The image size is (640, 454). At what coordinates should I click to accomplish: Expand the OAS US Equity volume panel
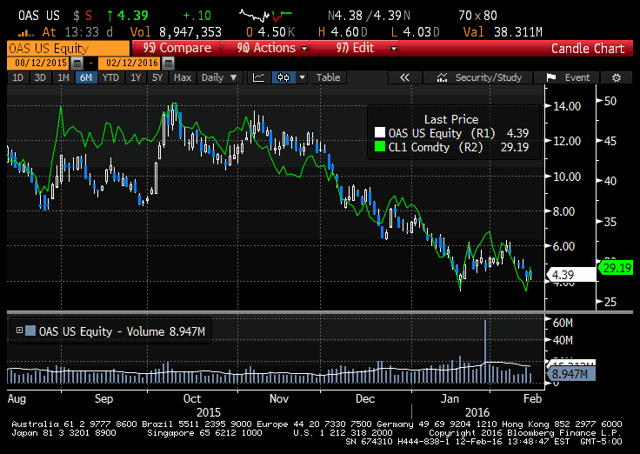pyautogui.click(x=19, y=330)
